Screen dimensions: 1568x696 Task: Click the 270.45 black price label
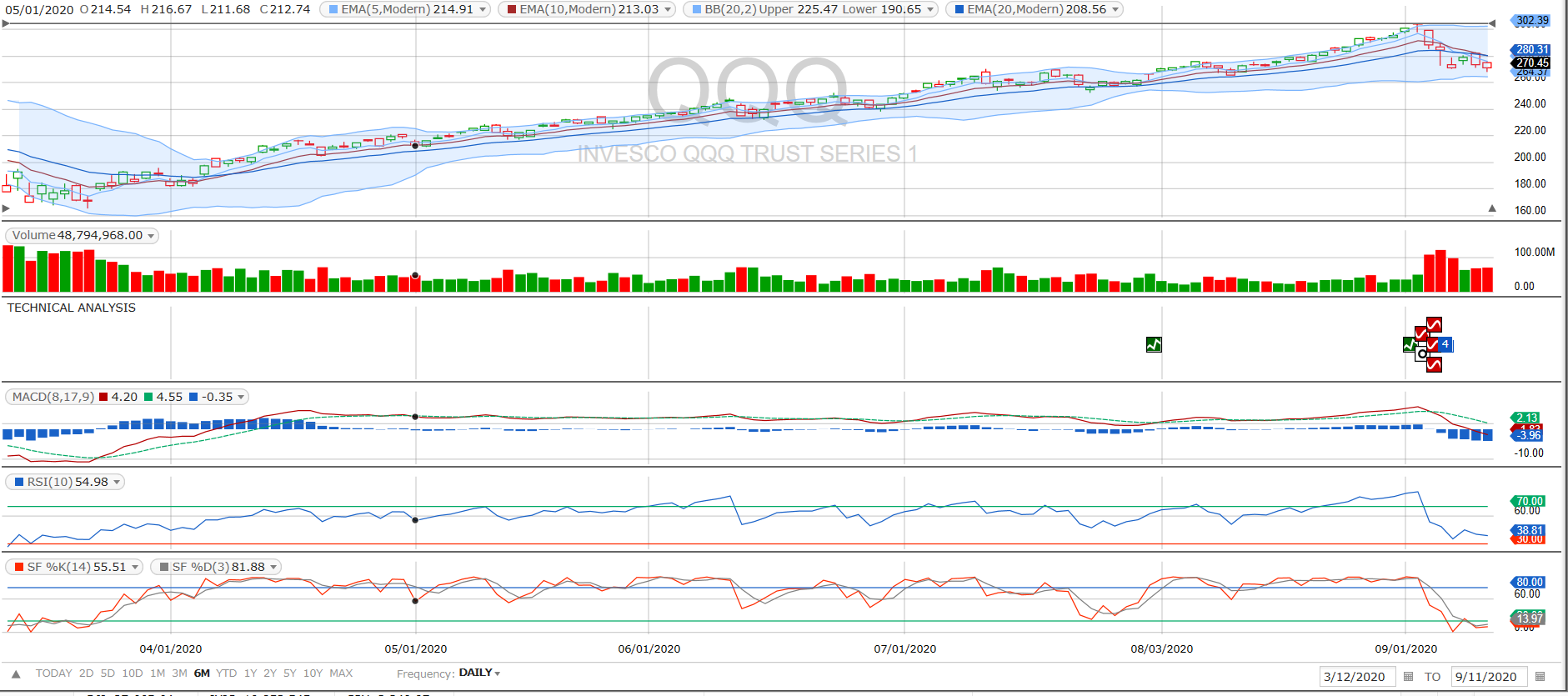(x=1531, y=63)
